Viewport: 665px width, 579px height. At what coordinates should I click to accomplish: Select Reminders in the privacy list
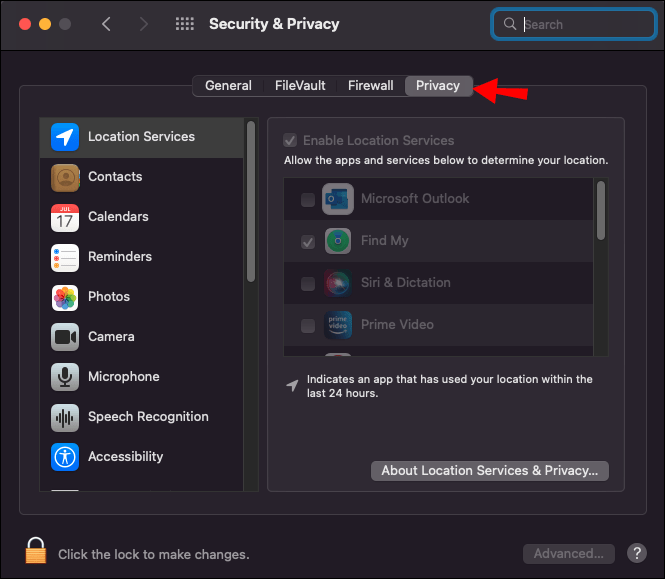[x=142, y=257]
